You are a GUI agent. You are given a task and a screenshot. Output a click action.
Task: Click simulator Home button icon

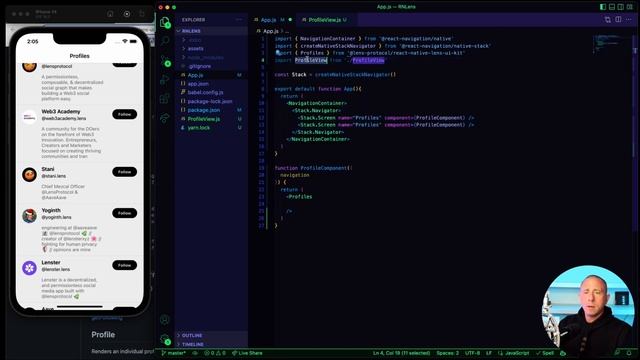coord(110,14)
